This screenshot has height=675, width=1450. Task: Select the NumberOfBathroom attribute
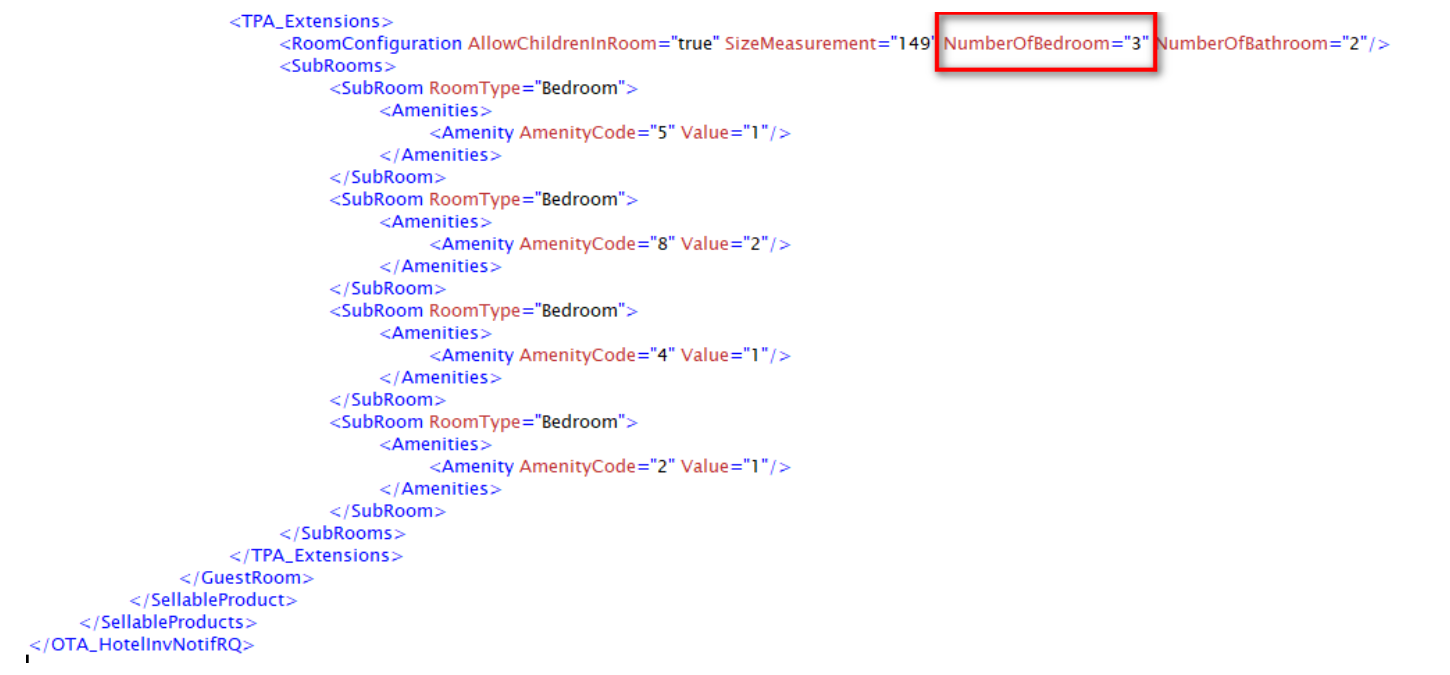click(1243, 43)
